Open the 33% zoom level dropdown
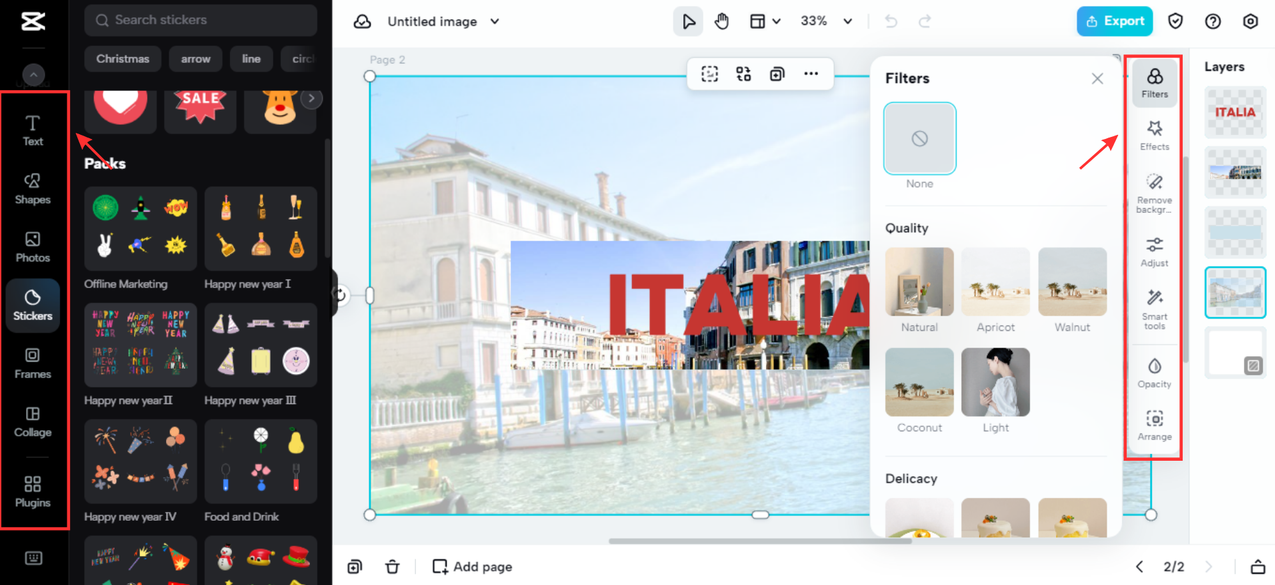 [x=826, y=21]
